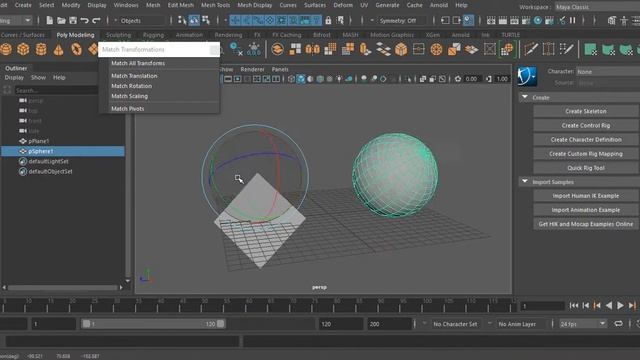The height and width of the screenshot is (360, 640).
Task: Open the Objects selection mask dropdown
Action: [x=142, y=20]
